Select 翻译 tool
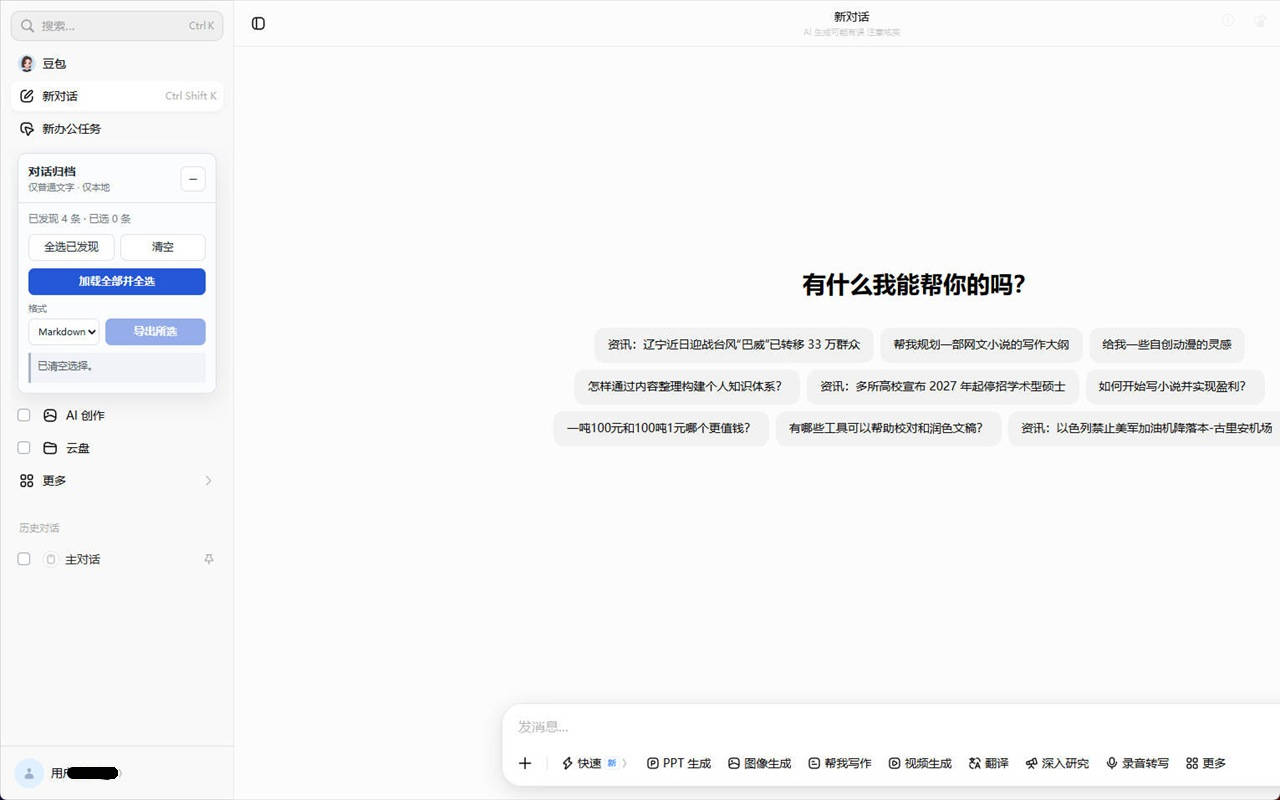The image size is (1280, 800). click(x=988, y=763)
